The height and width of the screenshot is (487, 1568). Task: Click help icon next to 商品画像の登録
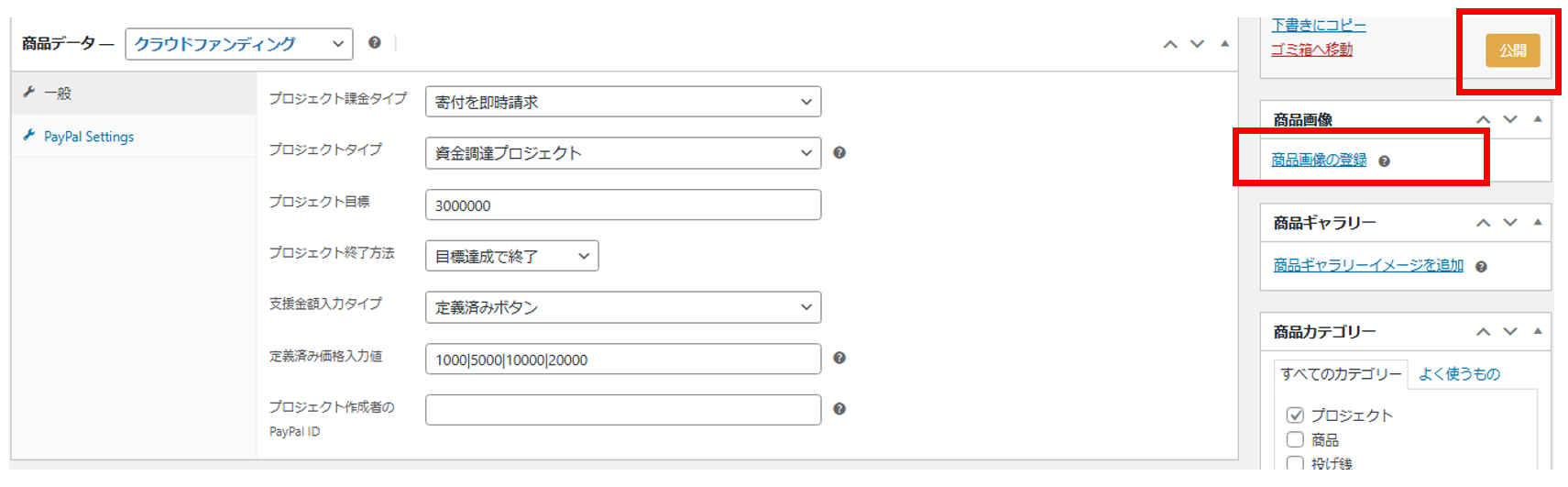(x=1384, y=161)
